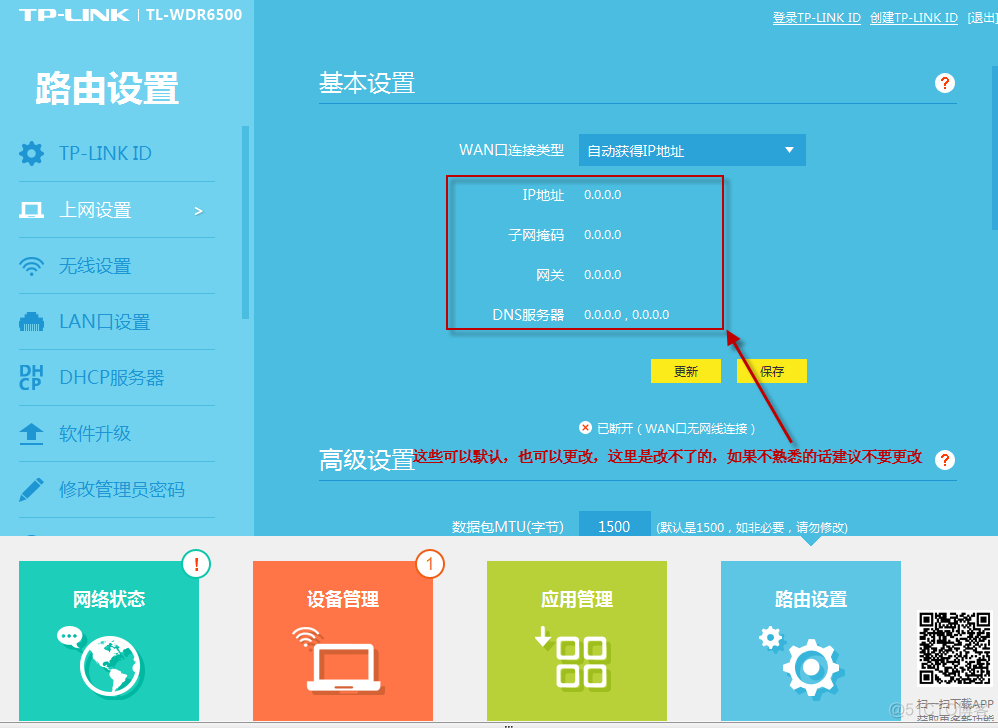Click the sidebar menu scrollbar
The height and width of the screenshot is (728, 998).
(x=245, y=223)
